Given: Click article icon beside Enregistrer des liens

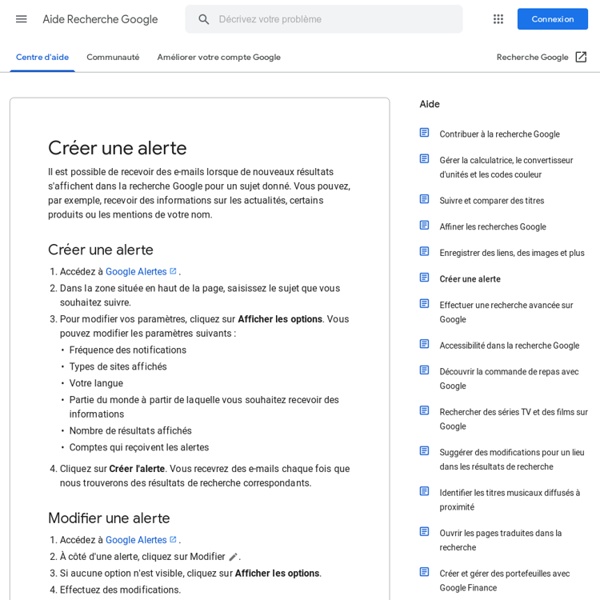Looking at the screenshot, I should click(424, 251).
